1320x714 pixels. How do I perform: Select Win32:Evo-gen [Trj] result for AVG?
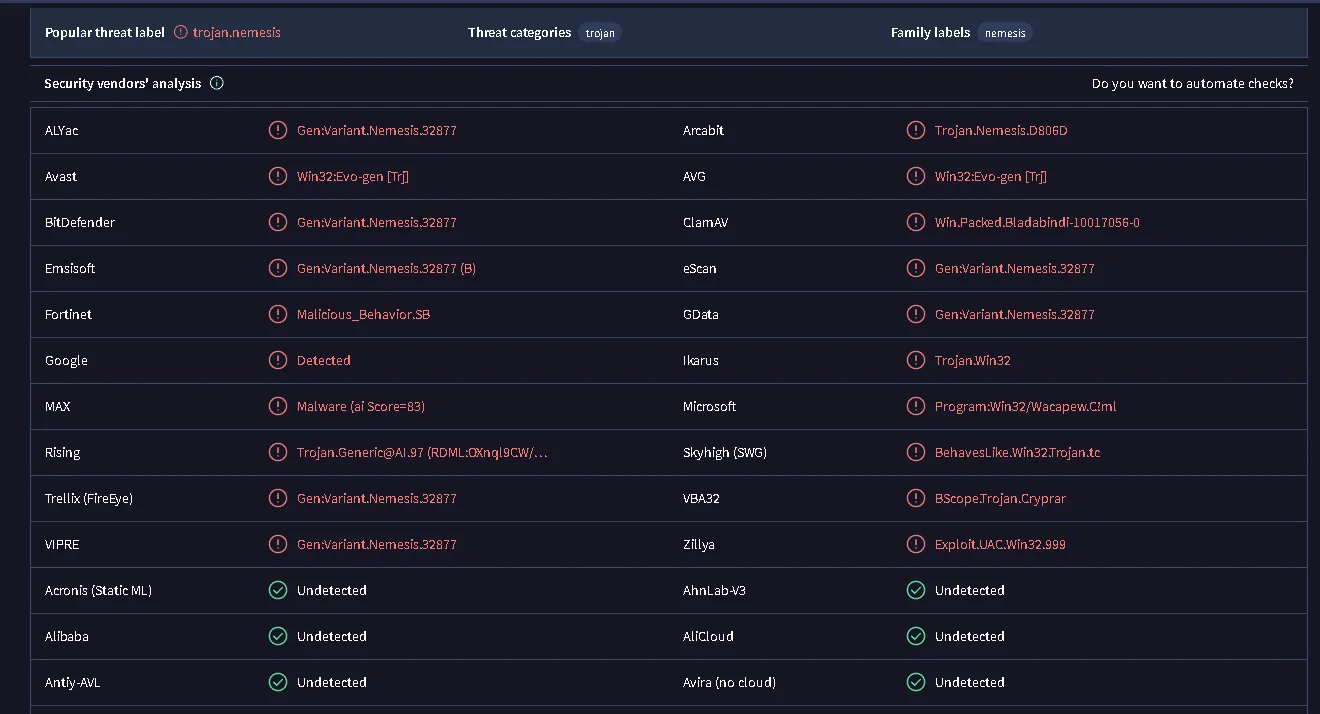[991, 176]
